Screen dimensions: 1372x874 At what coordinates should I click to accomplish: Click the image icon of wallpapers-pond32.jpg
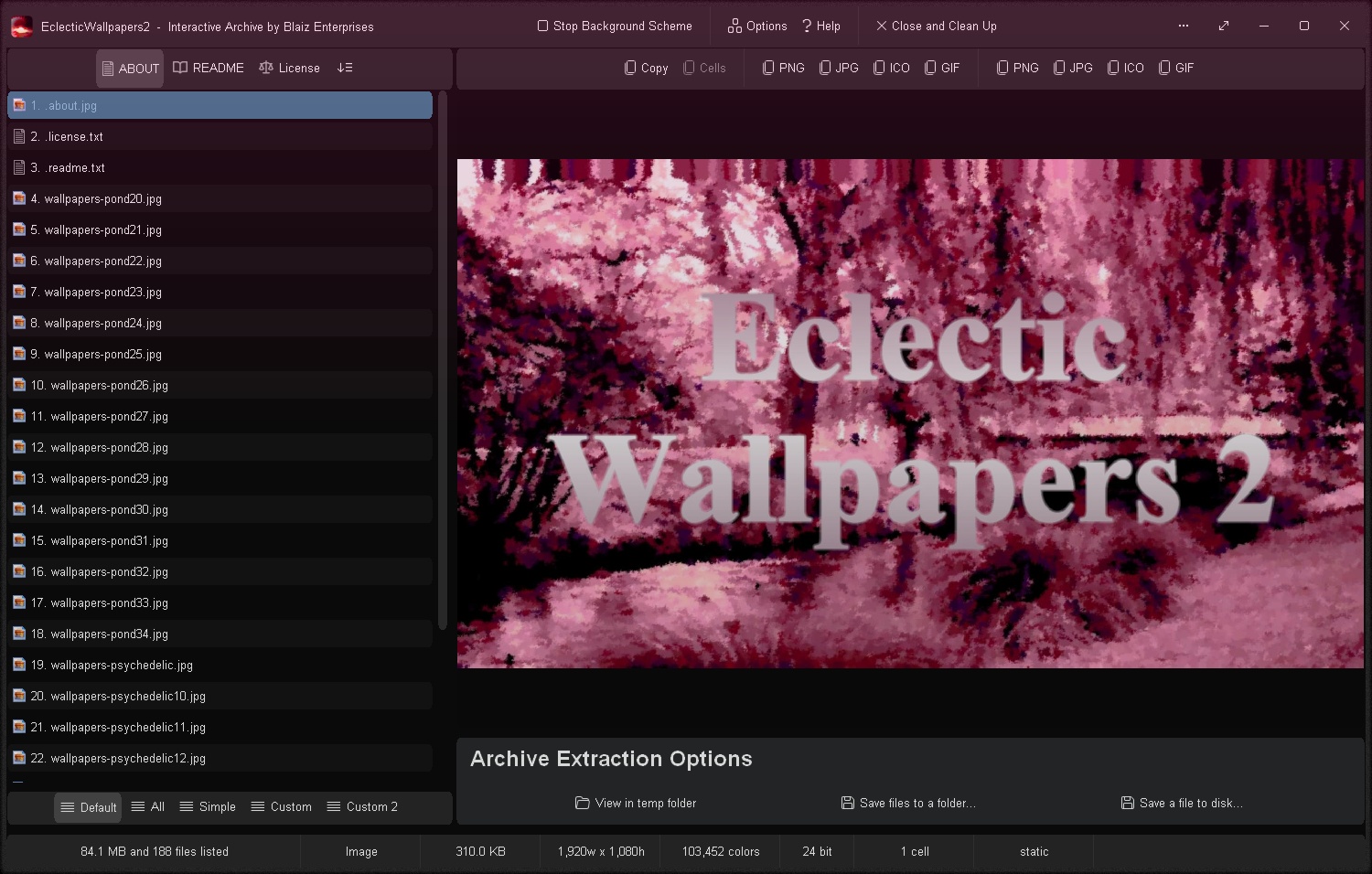pyautogui.click(x=19, y=571)
